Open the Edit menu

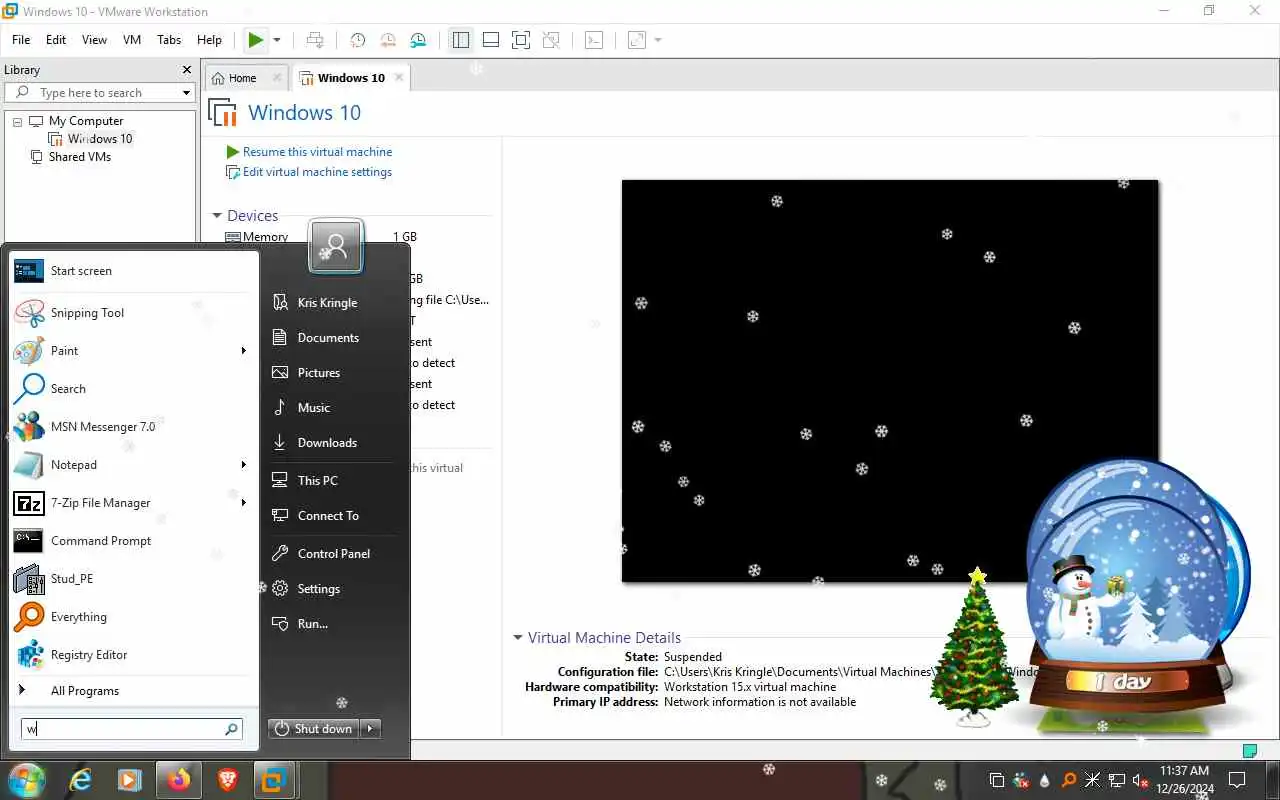(x=56, y=40)
